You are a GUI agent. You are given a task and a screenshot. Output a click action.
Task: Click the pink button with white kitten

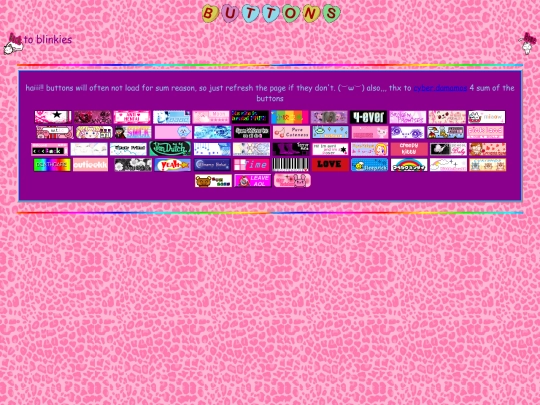tap(370, 132)
